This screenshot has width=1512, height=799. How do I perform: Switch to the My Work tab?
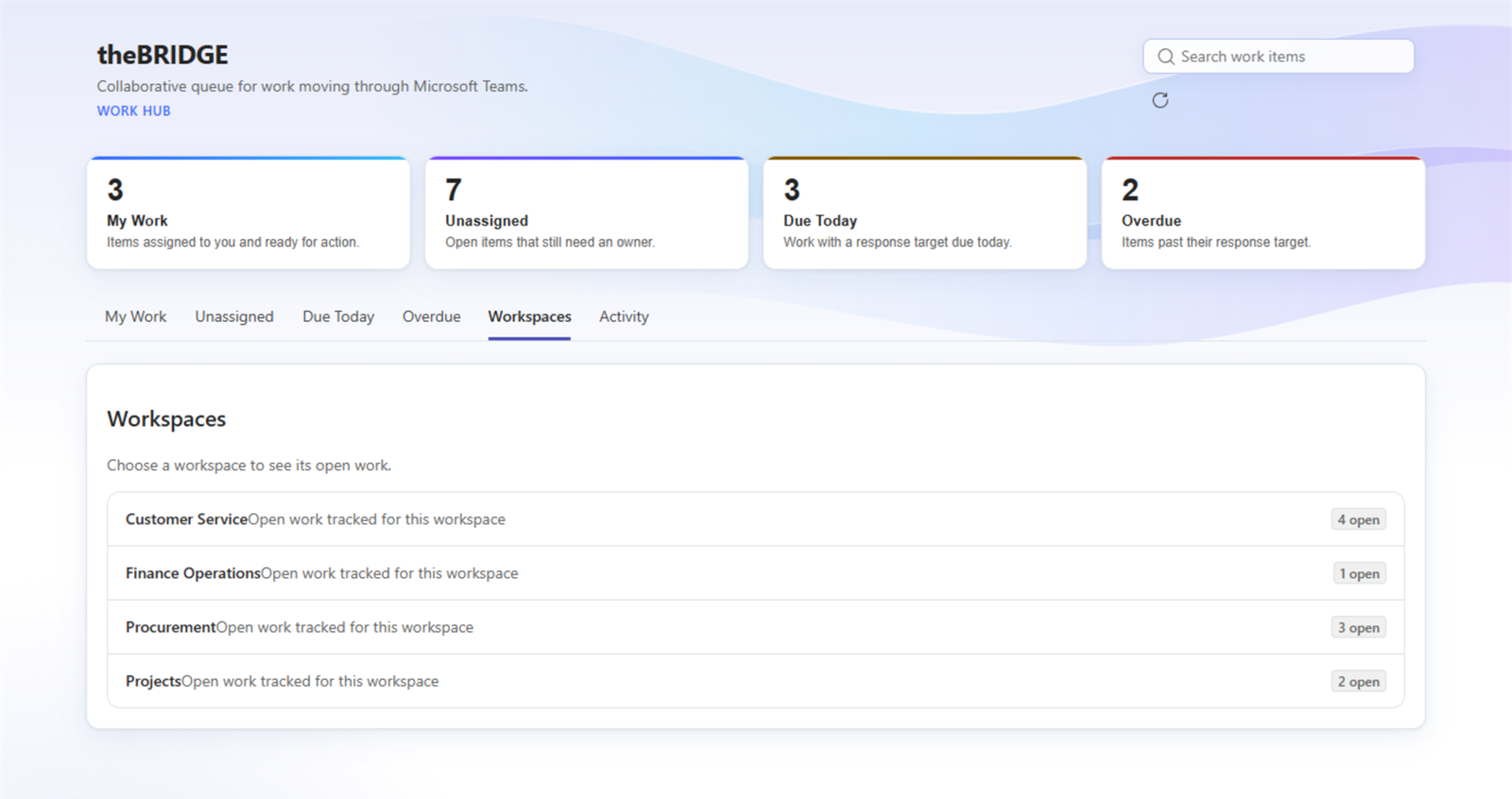point(135,316)
